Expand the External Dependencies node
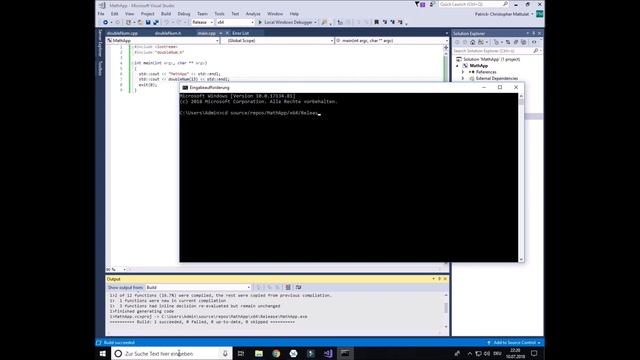640x360 pixels. coord(463,78)
